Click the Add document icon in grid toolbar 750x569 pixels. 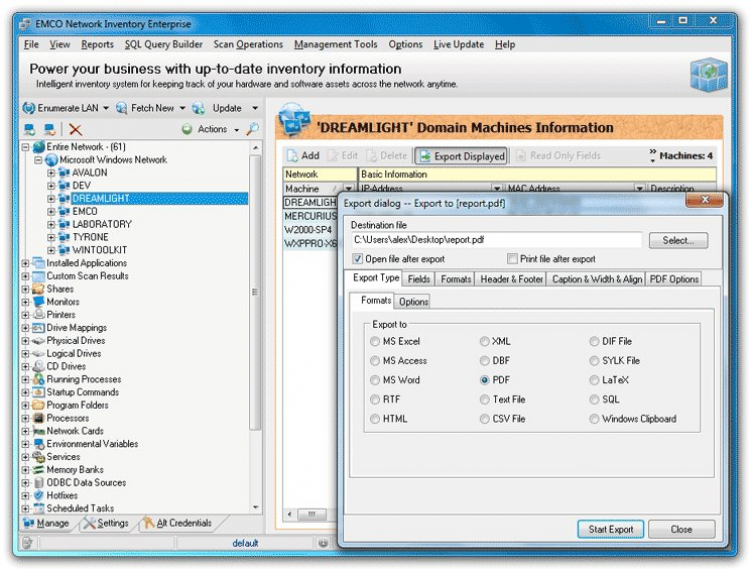tap(292, 156)
